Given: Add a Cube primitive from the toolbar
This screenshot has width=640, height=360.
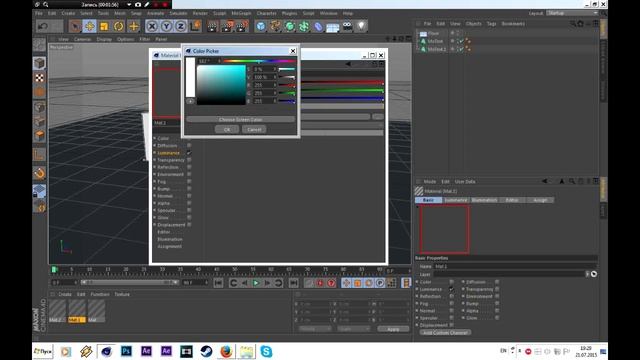Looking at the screenshot, I should pos(261,27).
